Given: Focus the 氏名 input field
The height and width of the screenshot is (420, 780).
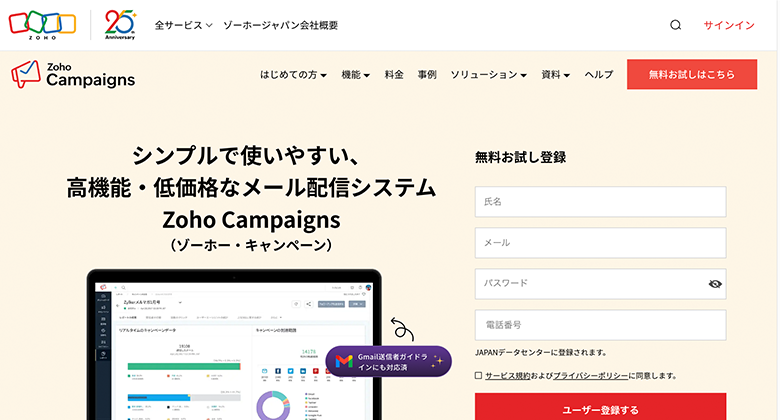Looking at the screenshot, I should click(600, 202).
